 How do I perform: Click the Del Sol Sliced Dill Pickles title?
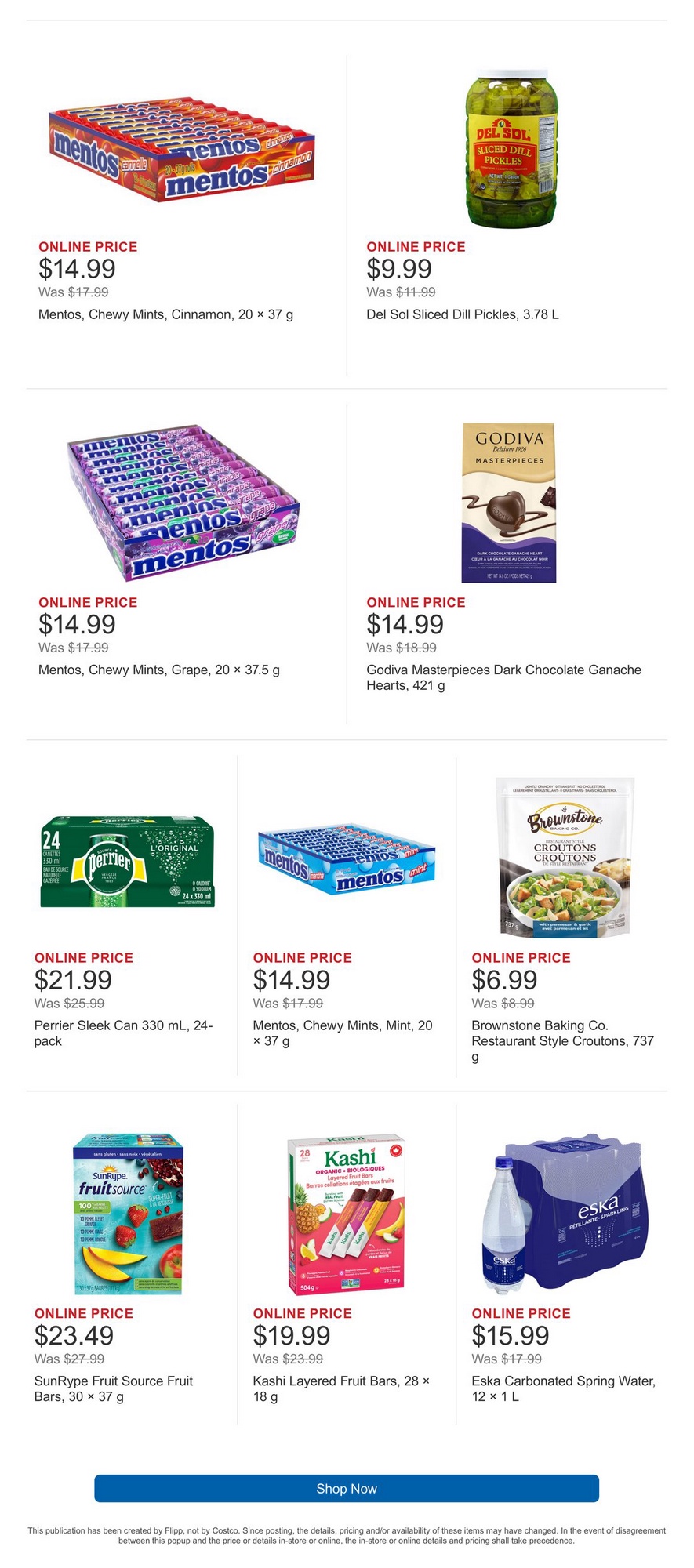coord(463,314)
